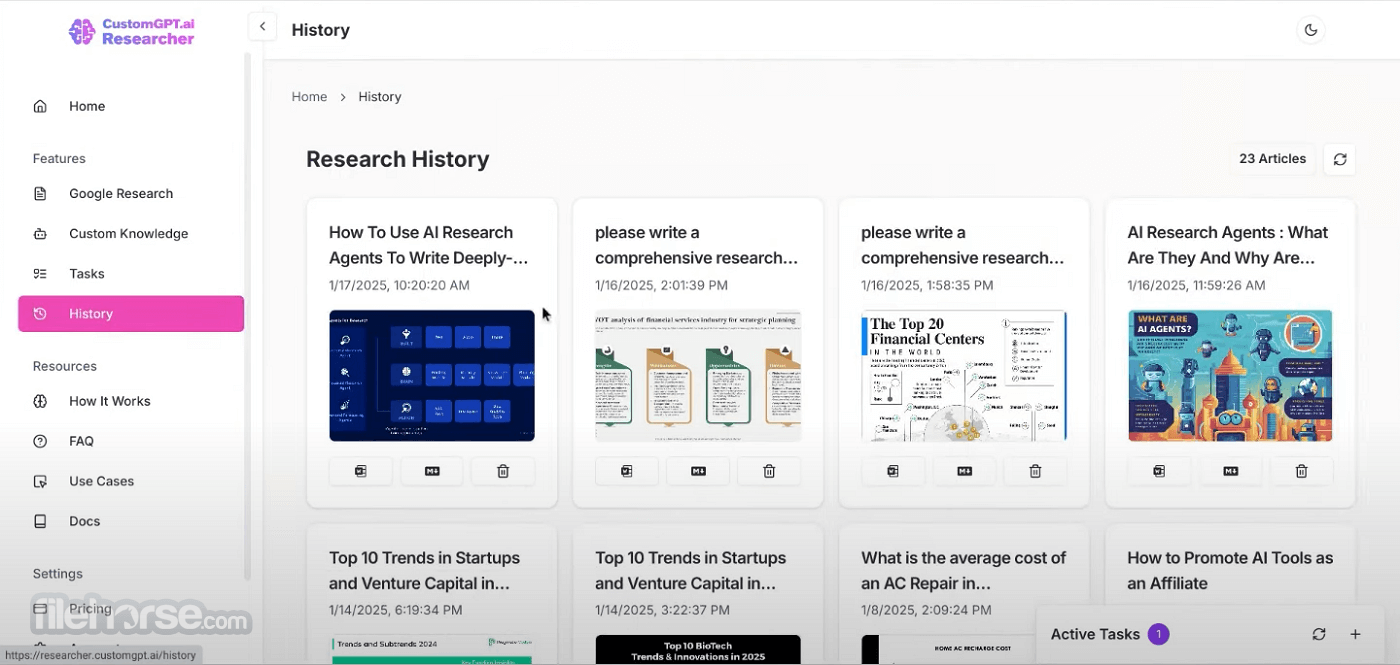Screen dimensions: 1400x665
Task: Export the 2:01:39 PM article to Word
Action: tap(627, 471)
